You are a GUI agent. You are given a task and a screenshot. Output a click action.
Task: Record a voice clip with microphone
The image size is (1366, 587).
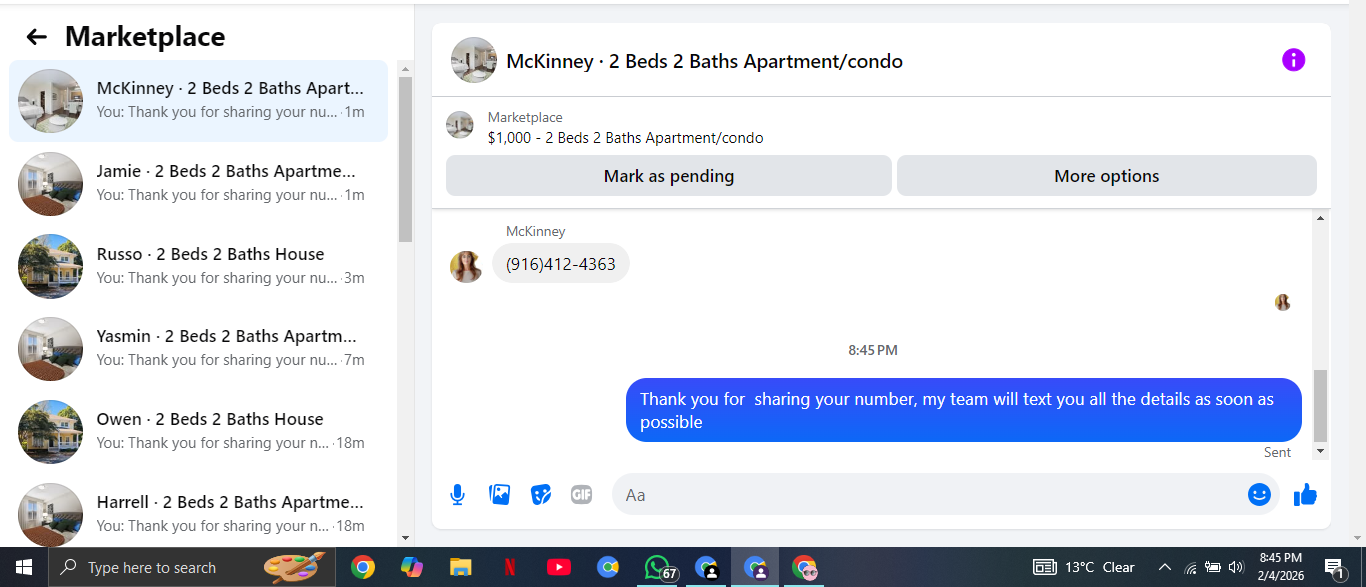[x=457, y=494]
